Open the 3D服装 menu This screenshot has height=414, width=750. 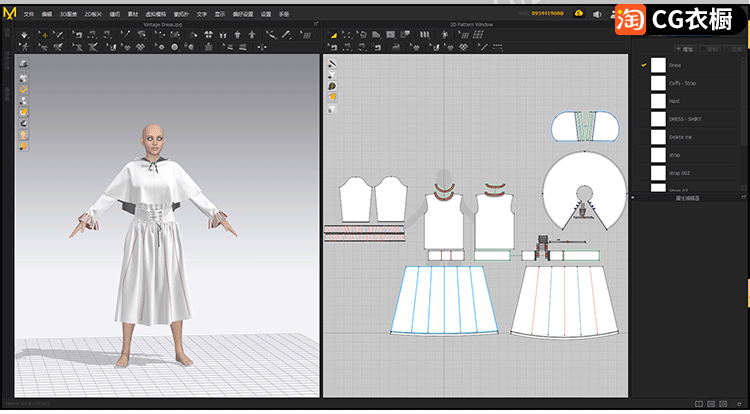68,14
